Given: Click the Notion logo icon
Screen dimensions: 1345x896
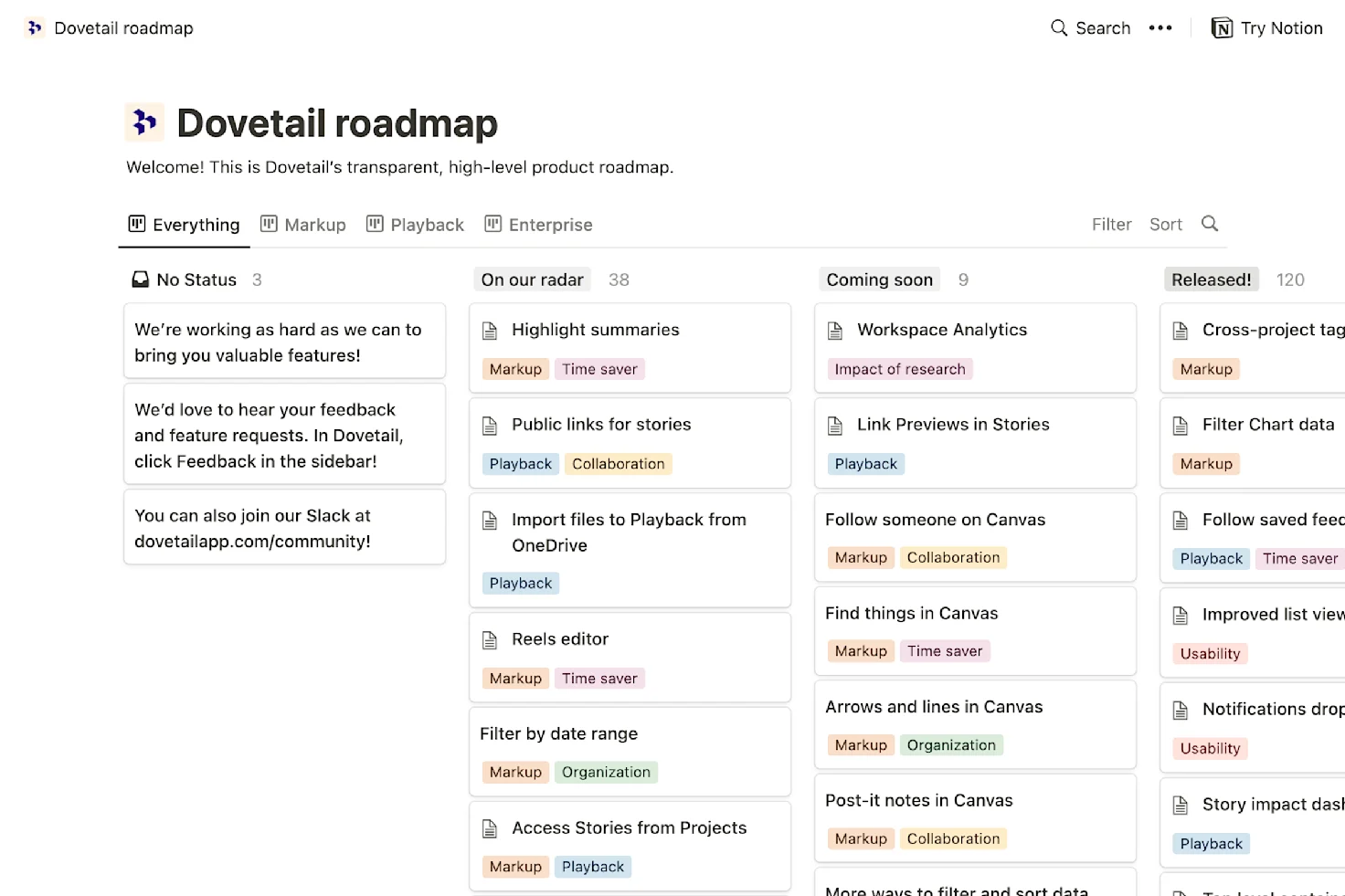Looking at the screenshot, I should coord(1222,28).
